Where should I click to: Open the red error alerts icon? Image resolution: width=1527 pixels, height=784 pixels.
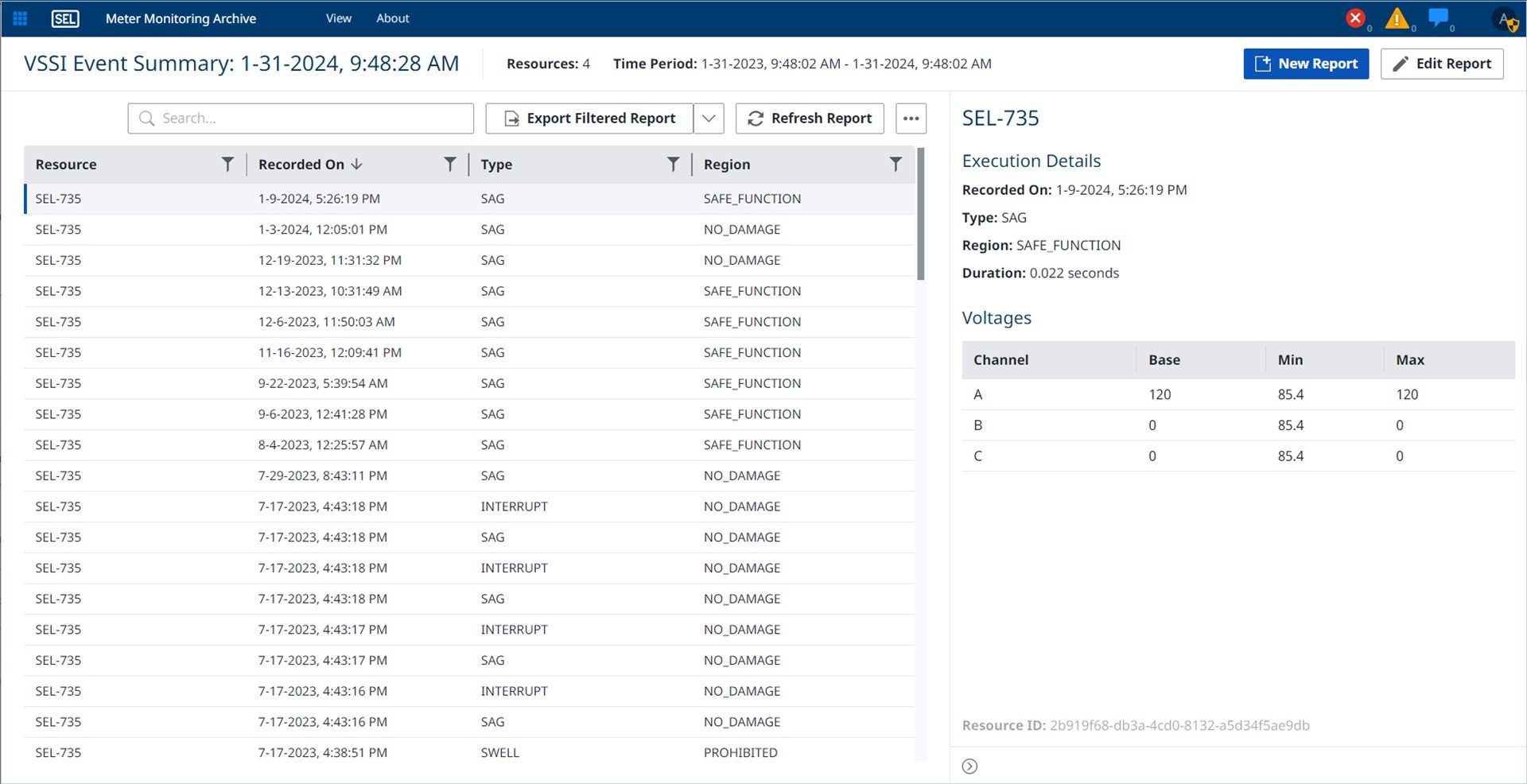pos(1355,18)
